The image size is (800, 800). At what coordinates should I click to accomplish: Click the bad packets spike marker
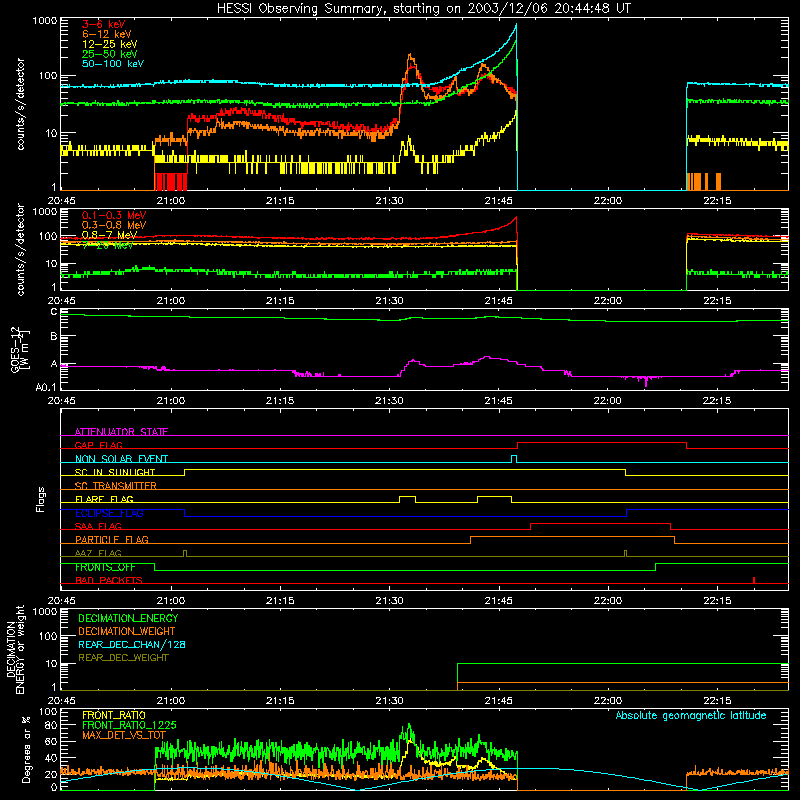(754, 580)
